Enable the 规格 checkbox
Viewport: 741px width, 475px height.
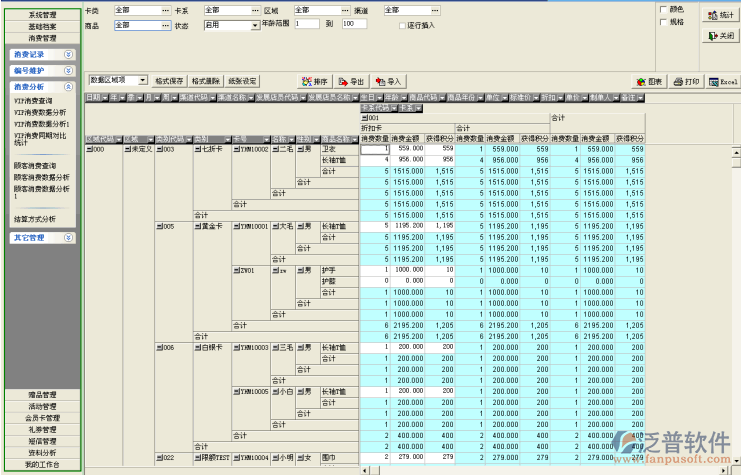663,21
